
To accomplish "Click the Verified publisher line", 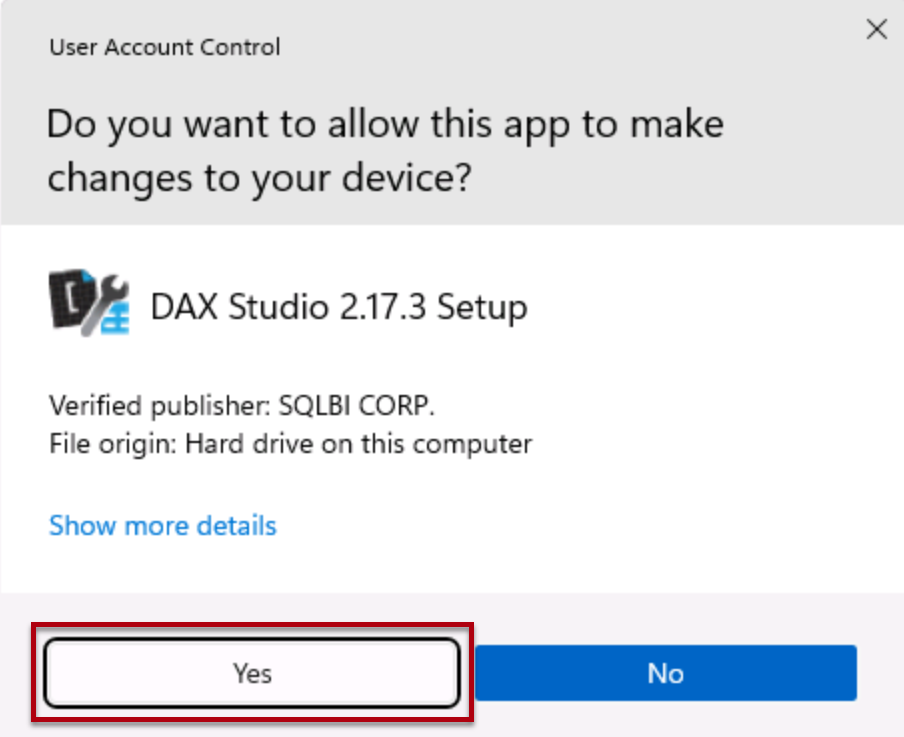I will (x=242, y=405).
